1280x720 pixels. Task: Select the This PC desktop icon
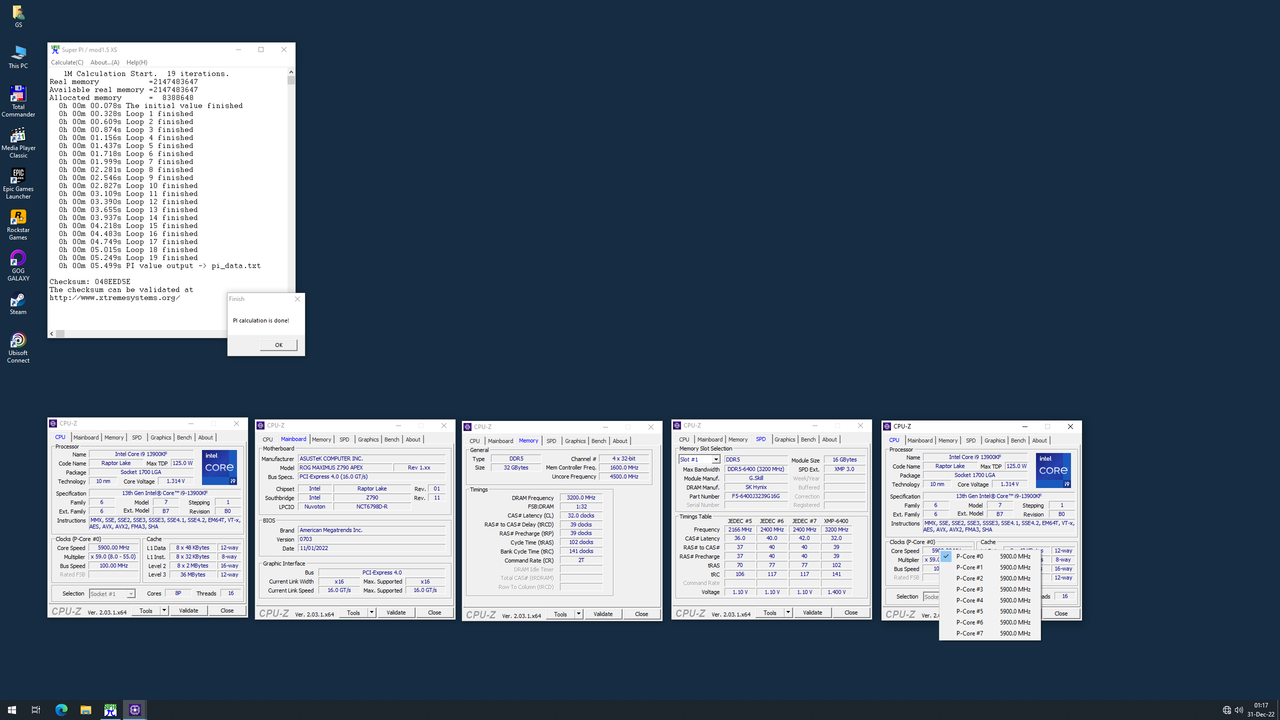coord(18,57)
